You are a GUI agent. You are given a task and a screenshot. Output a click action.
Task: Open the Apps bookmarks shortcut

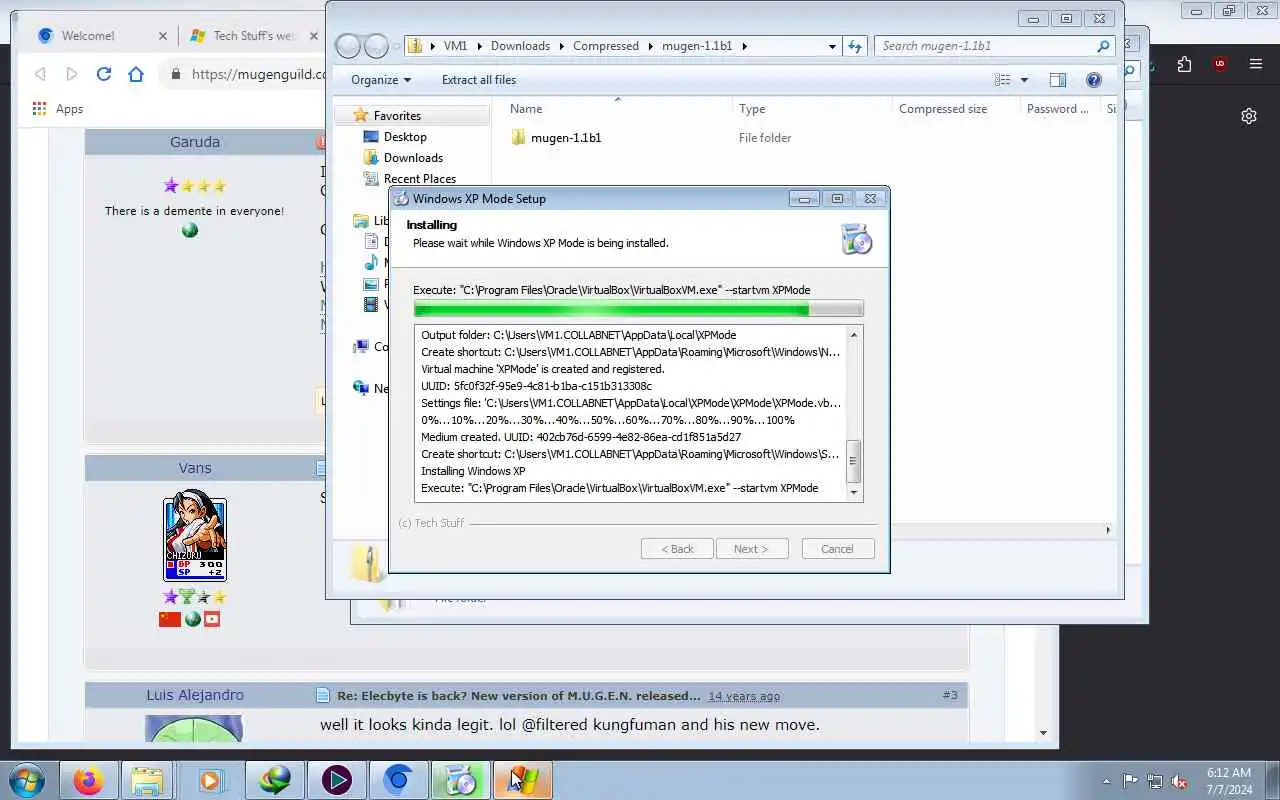coord(58,109)
